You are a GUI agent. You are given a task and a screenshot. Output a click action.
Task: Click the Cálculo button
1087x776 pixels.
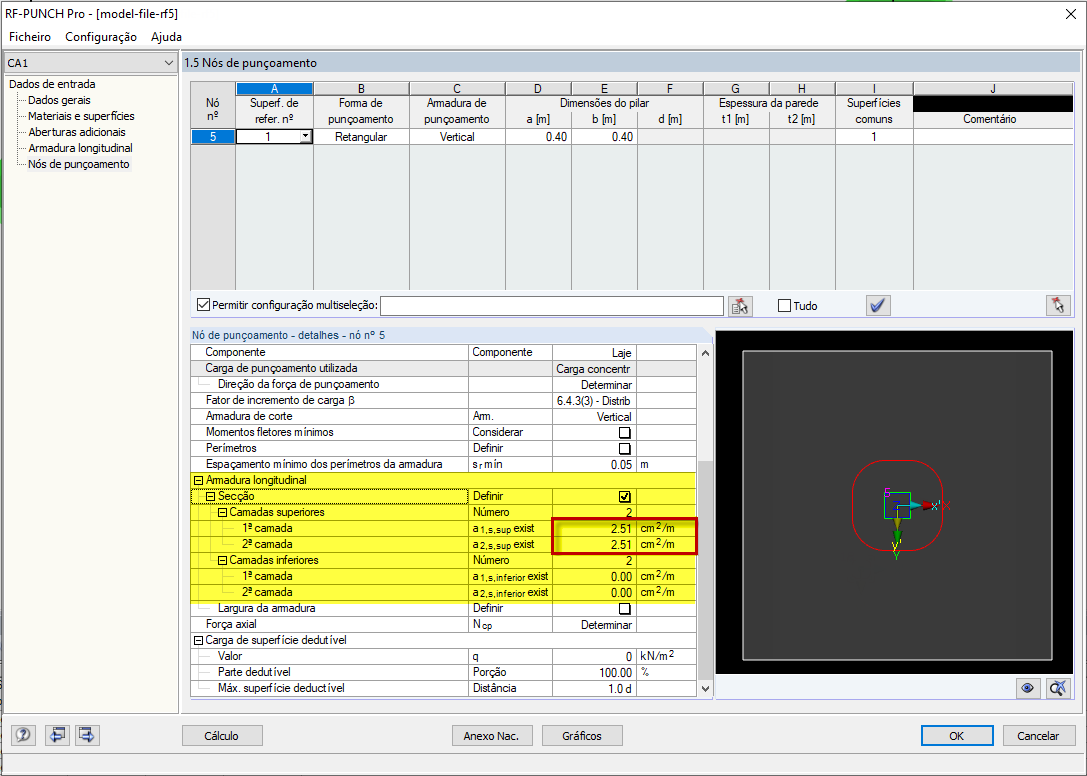(222, 736)
